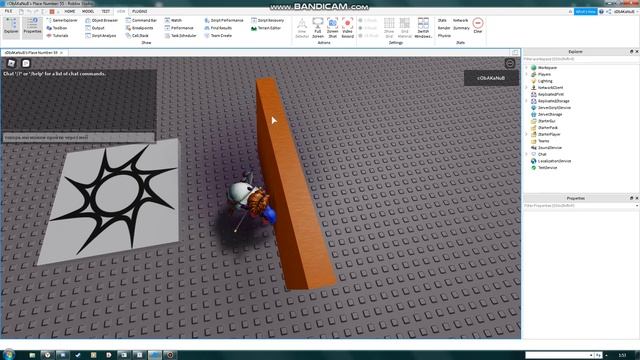The width and height of the screenshot is (640, 360).
Task: Open the Watch window
Action: pos(173,20)
